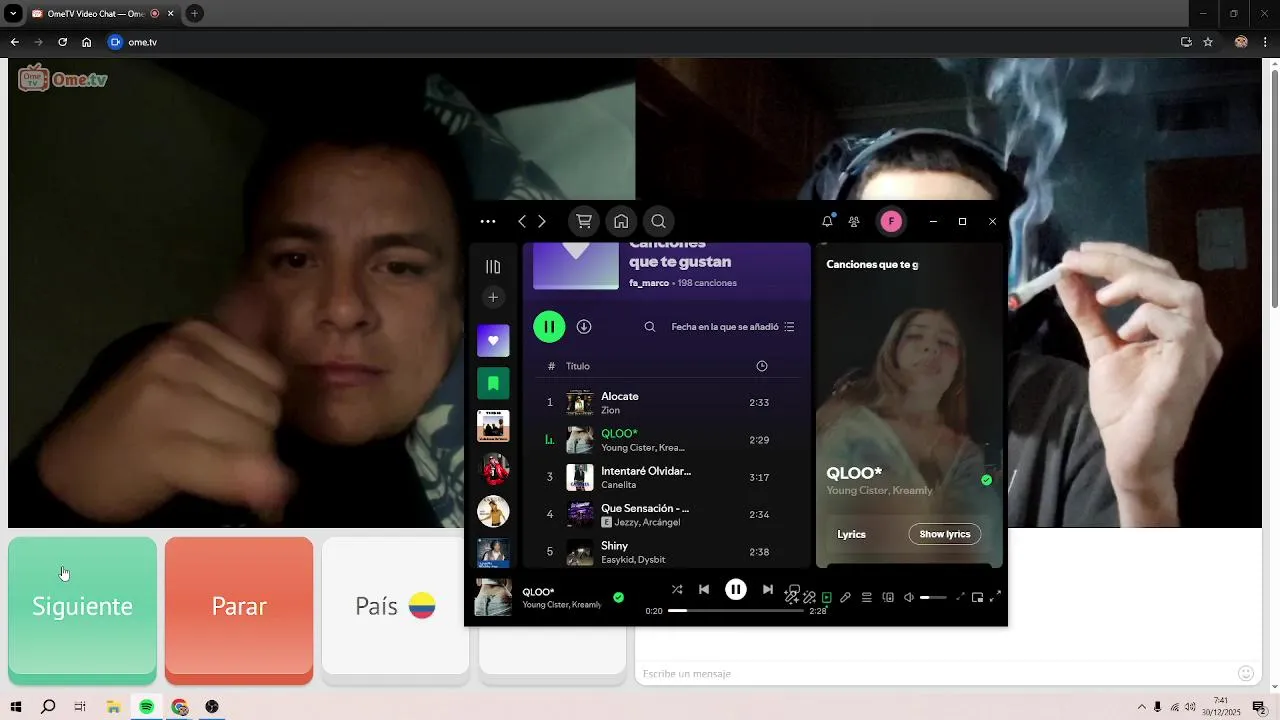Skip to next track
1280x720 pixels.
pos(768,590)
